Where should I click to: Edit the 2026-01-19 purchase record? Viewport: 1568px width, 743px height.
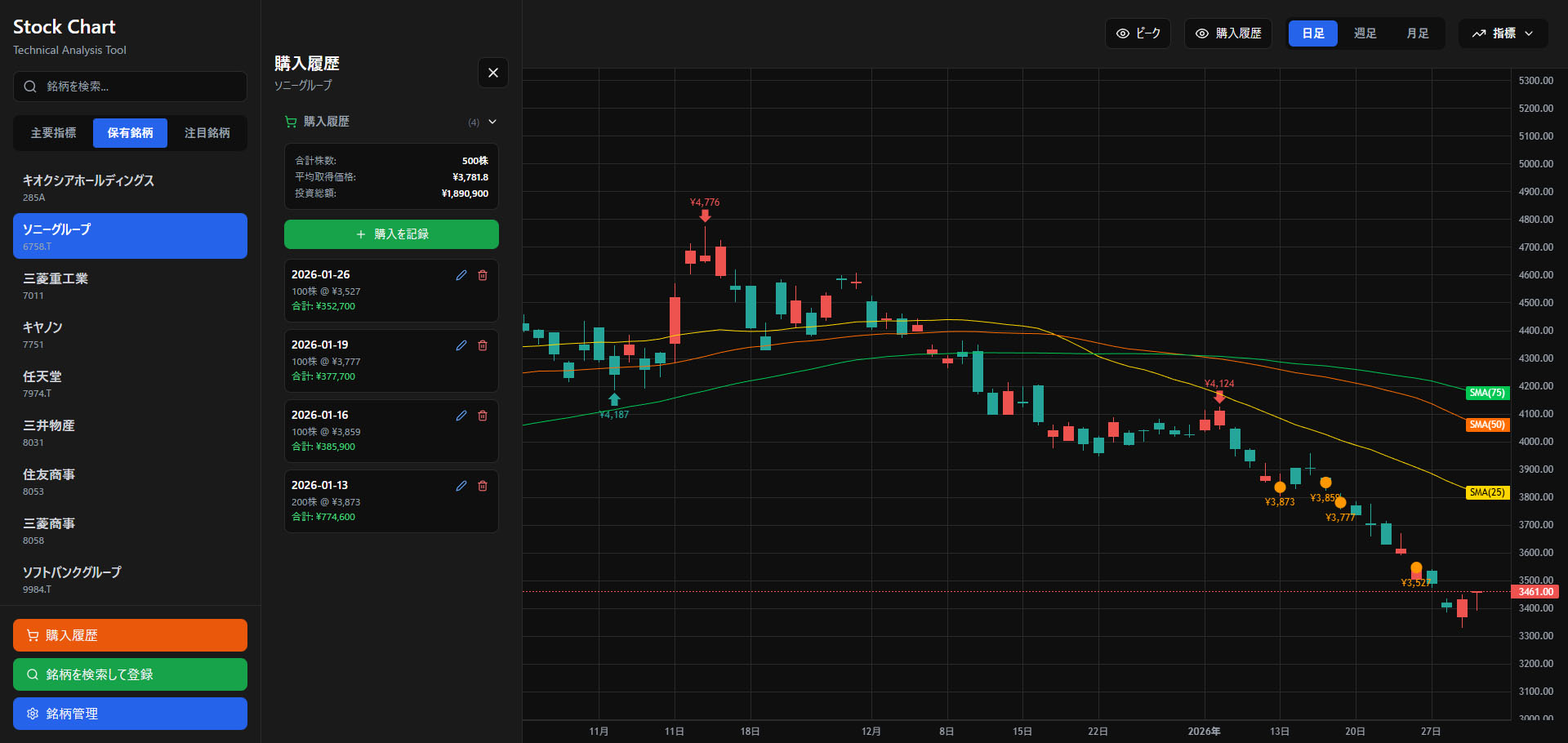tap(461, 345)
